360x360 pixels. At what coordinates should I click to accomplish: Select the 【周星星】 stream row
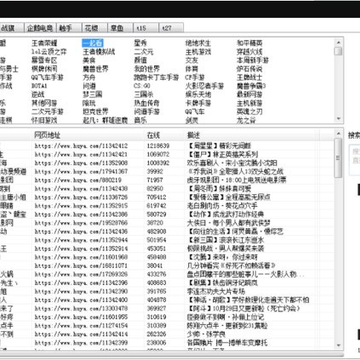(x=167, y=146)
